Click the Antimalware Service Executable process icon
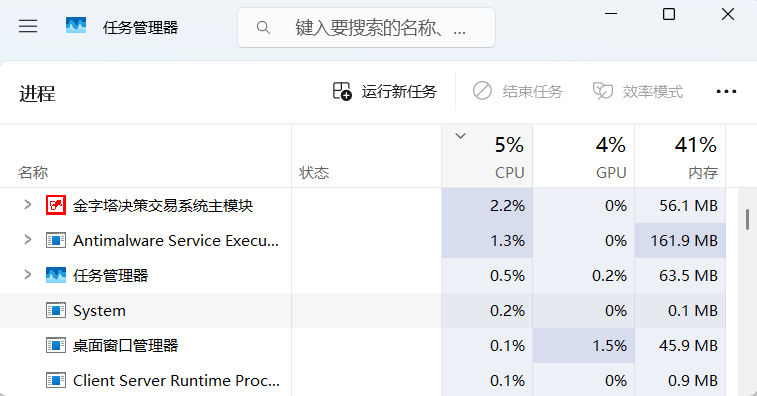The width and height of the screenshot is (757, 396). pyautogui.click(x=56, y=240)
